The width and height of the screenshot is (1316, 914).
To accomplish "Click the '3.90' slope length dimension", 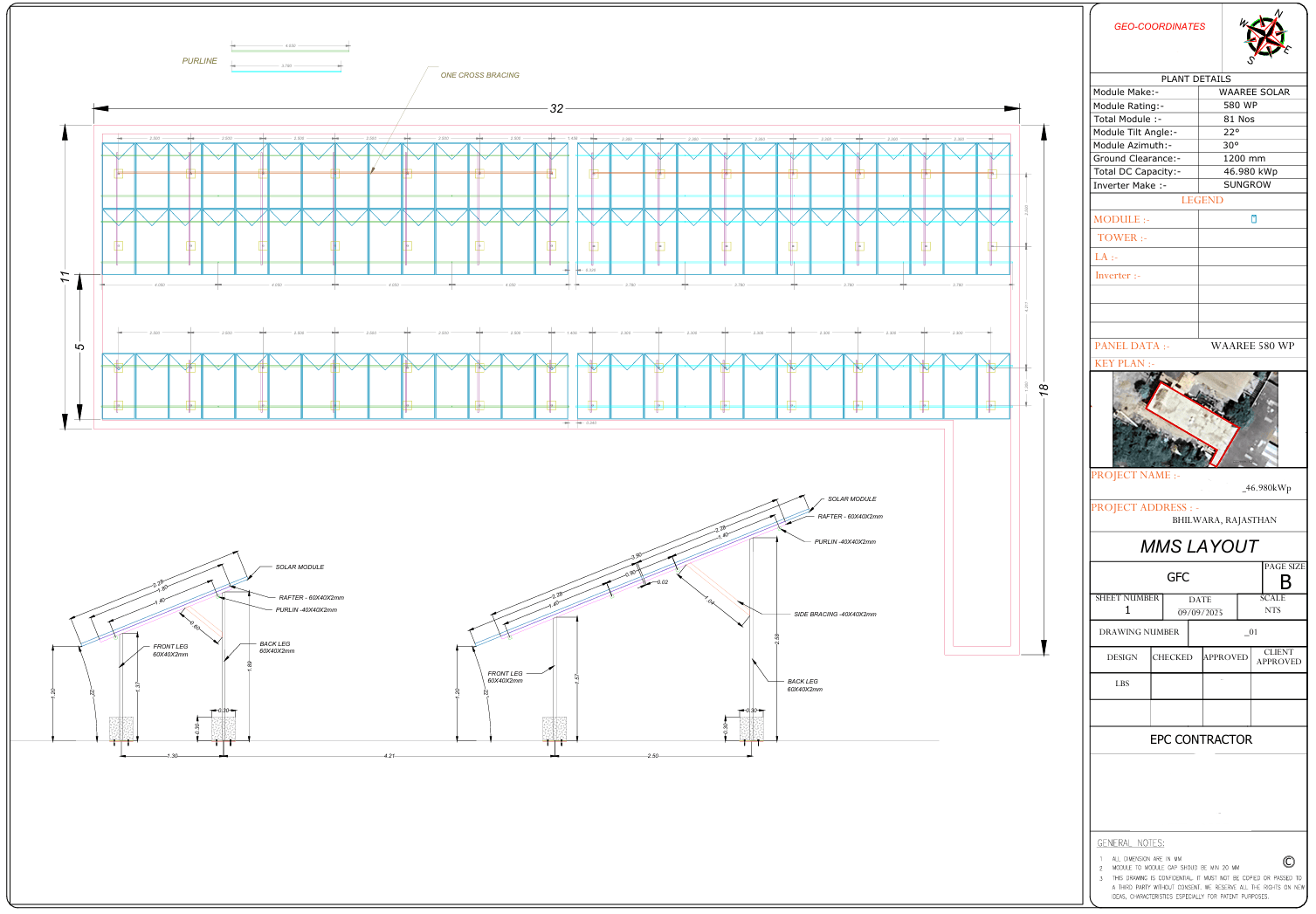I will [x=636, y=556].
